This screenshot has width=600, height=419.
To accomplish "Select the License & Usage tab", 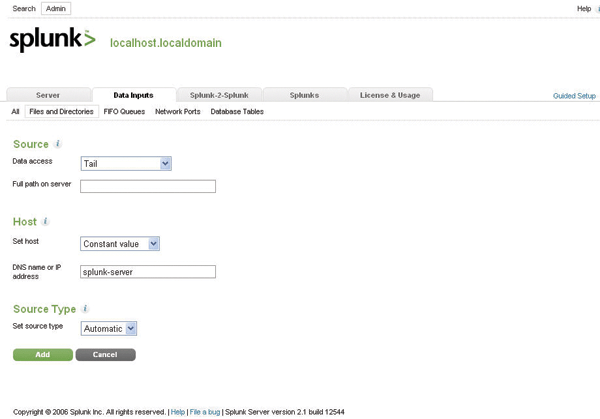I will click(391, 95).
